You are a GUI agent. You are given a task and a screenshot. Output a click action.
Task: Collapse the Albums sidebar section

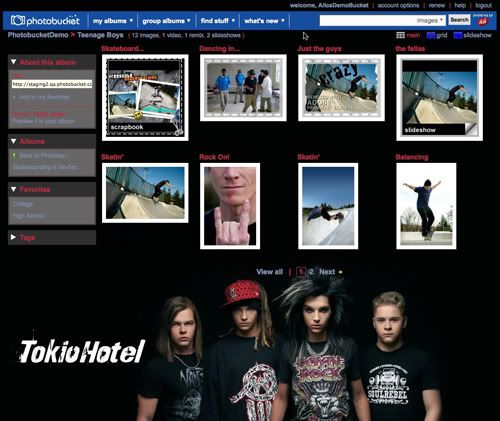click(13, 141)
